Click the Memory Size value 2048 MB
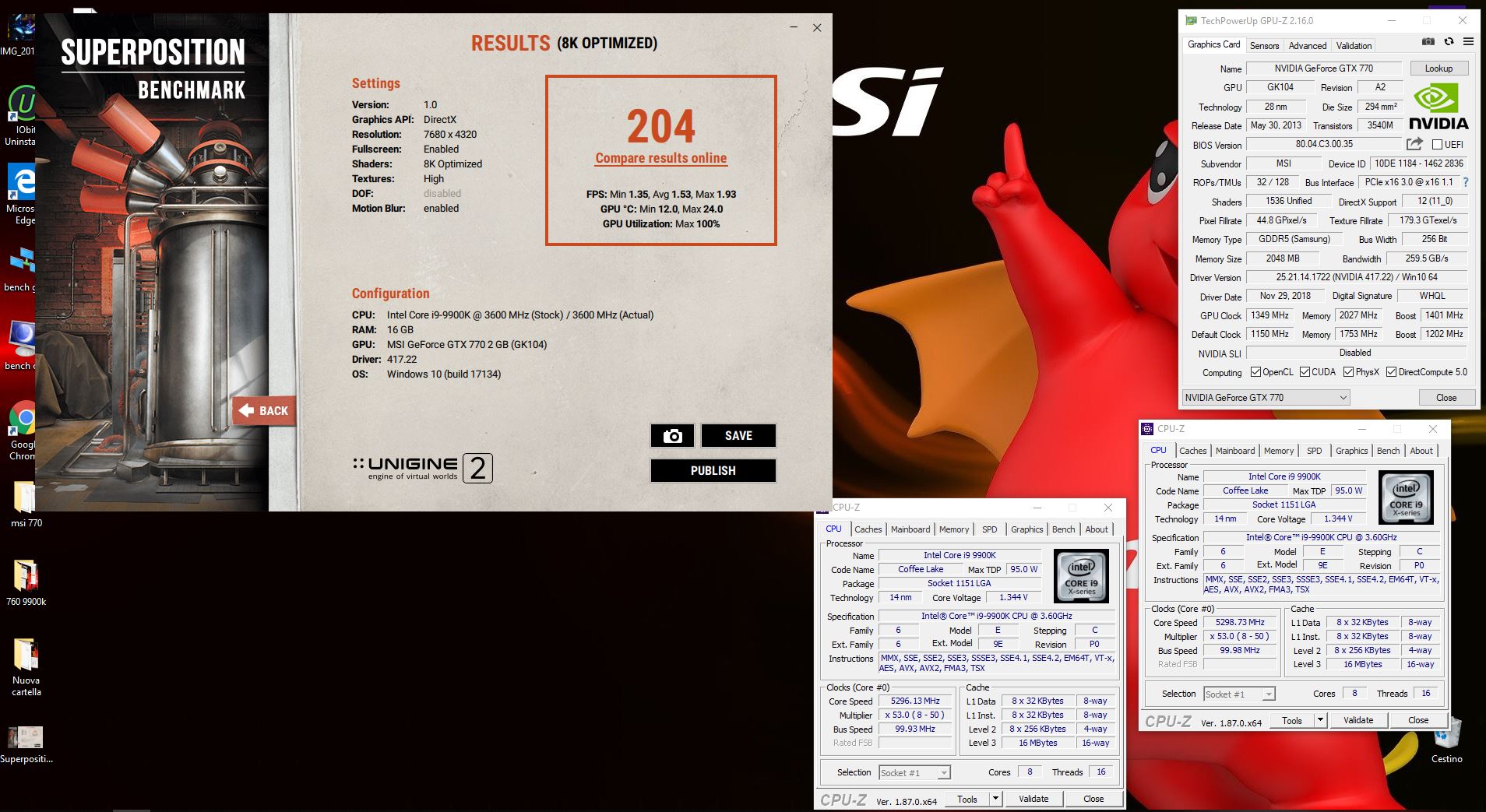1486x812 pixels. [x=1282, y=258]
